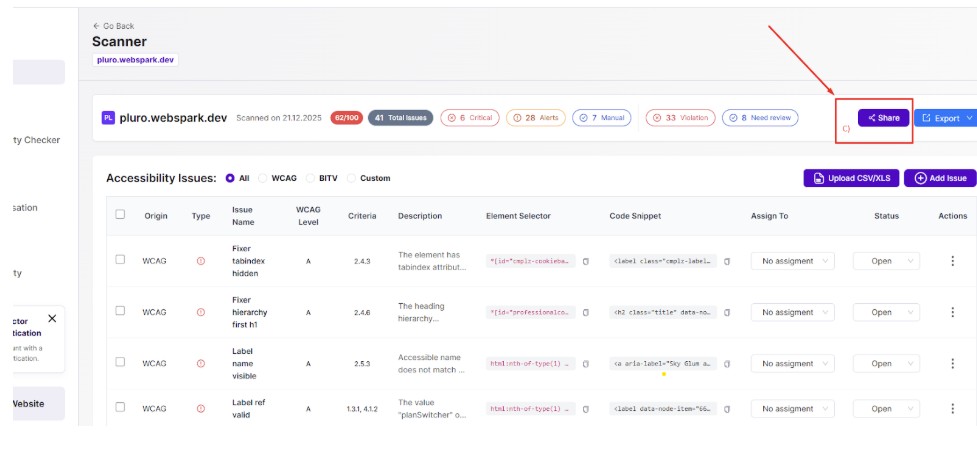This screenshot has width=977, height=475.
Task: Click alert type icon for Label name visible
Action: [x=201, y=363]
